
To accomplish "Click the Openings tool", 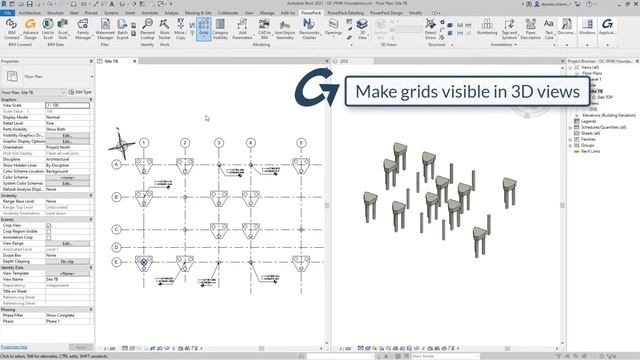I will [333, 28].
